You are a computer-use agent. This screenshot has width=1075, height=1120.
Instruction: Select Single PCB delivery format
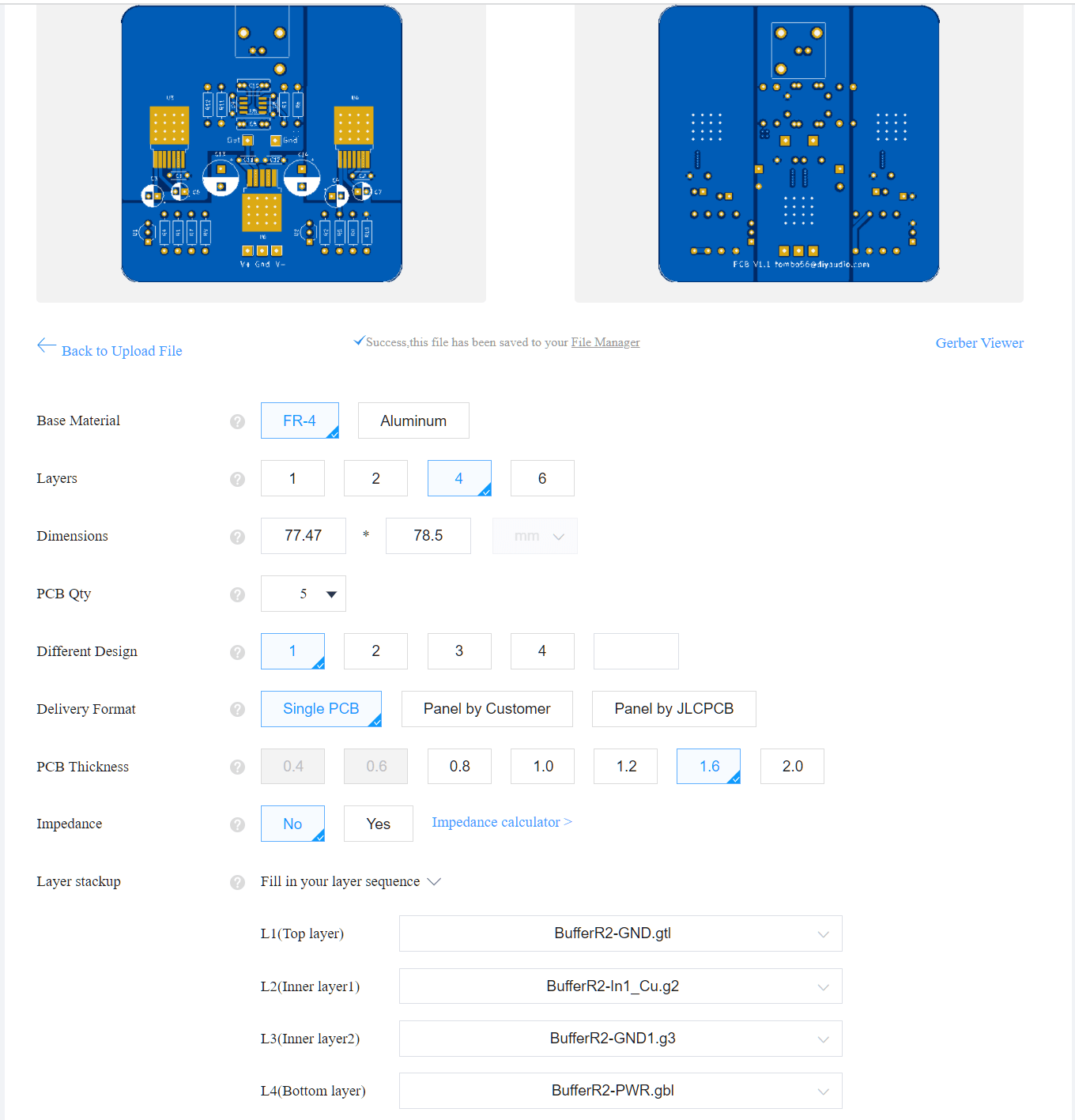pyautogui.click(x=321, y=709)
